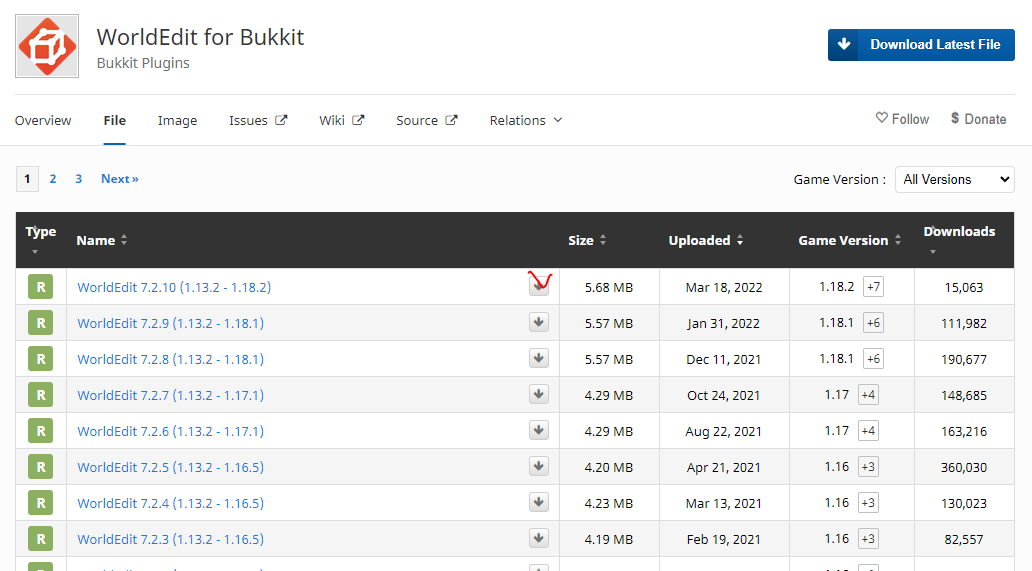This screenshot has height=571, width=1032.
Task: Expand +3 versions in the WorldEdit 7.2.4 row
Action: pos(868,503)
